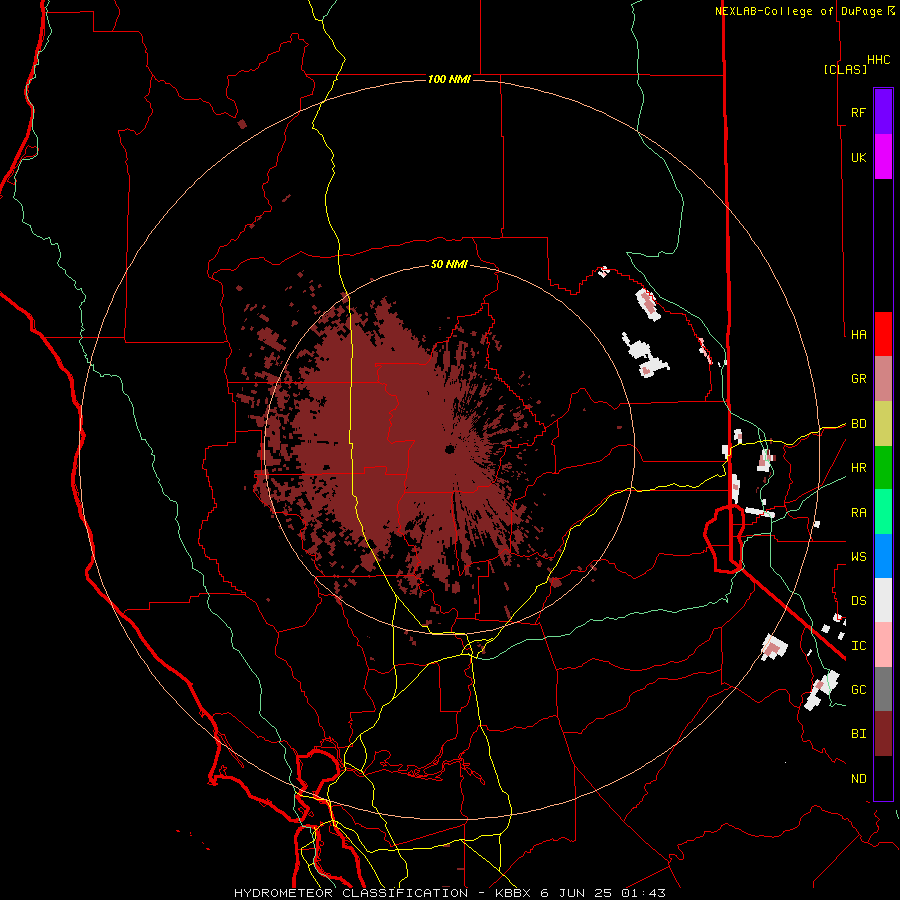900x900 pixels.
Task: Click the 'RF' legend label
Action: (x=858, y=112)
